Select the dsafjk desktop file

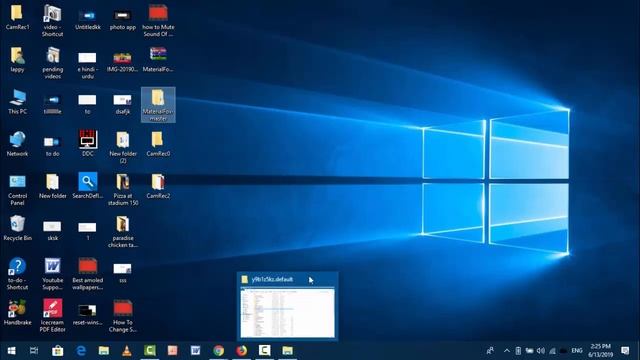pyautogui.click(x=122, y=104)
